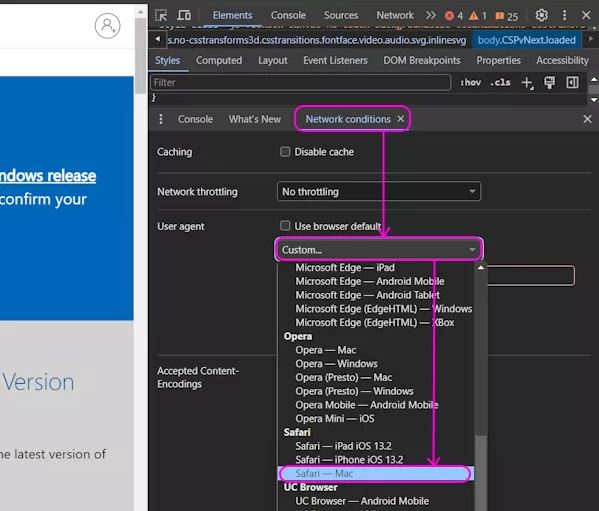599x511 pixels.
Task: Select the Computed subtab
Action: coord(219,60)
